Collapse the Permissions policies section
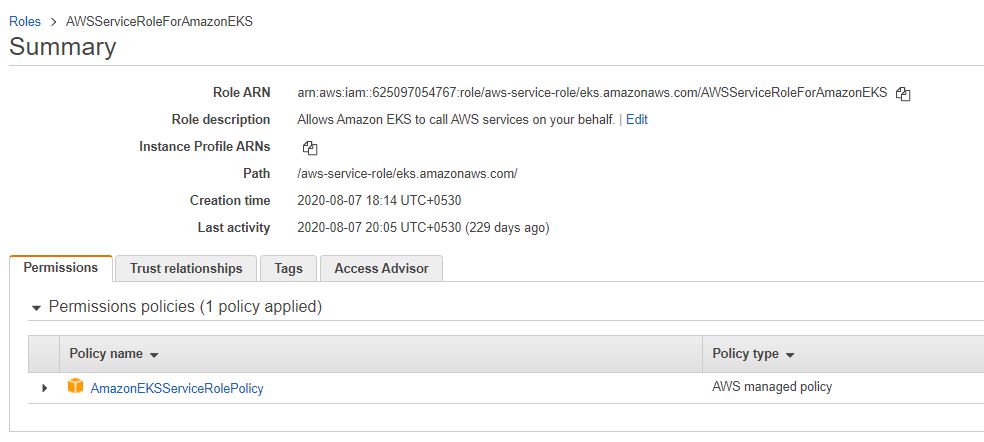984x442 pixels. pyautogui.click(x=37, y=307)
